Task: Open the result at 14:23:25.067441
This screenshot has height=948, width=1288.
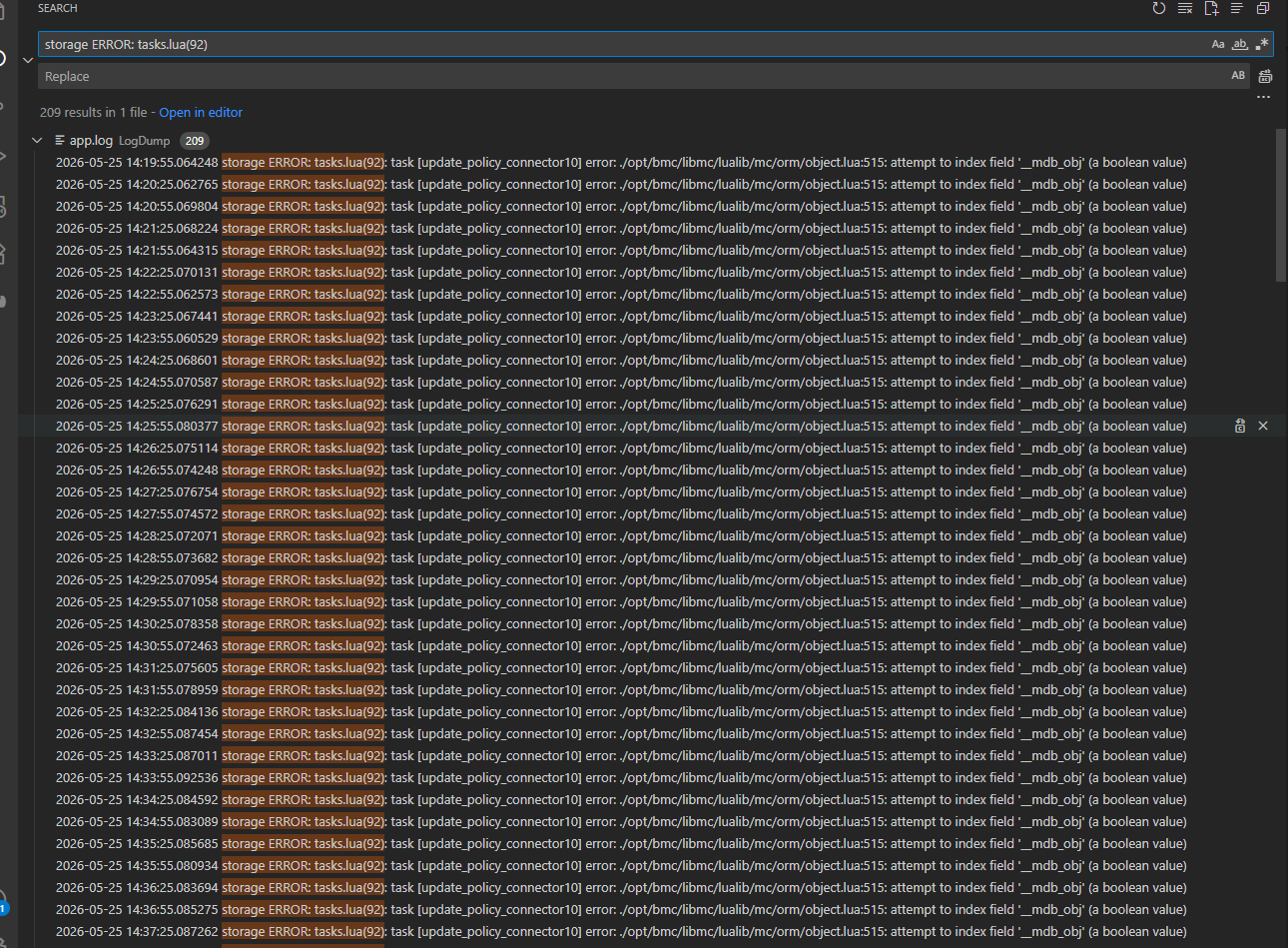Action: coord(621,316)
